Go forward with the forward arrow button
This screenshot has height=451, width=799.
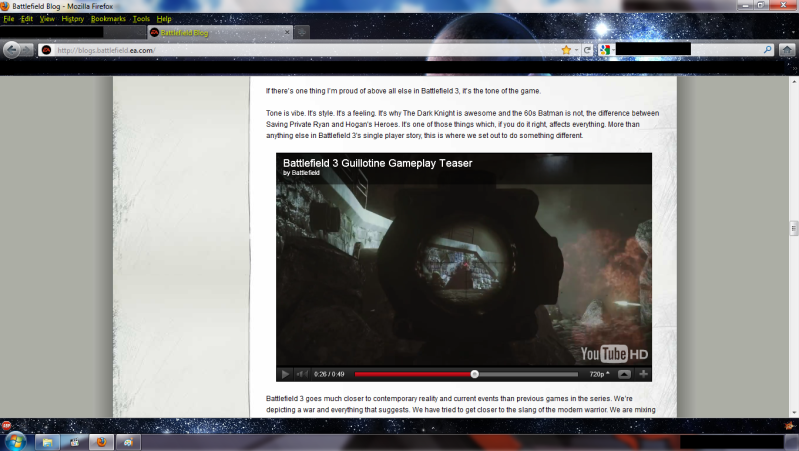tap(26, 50)
